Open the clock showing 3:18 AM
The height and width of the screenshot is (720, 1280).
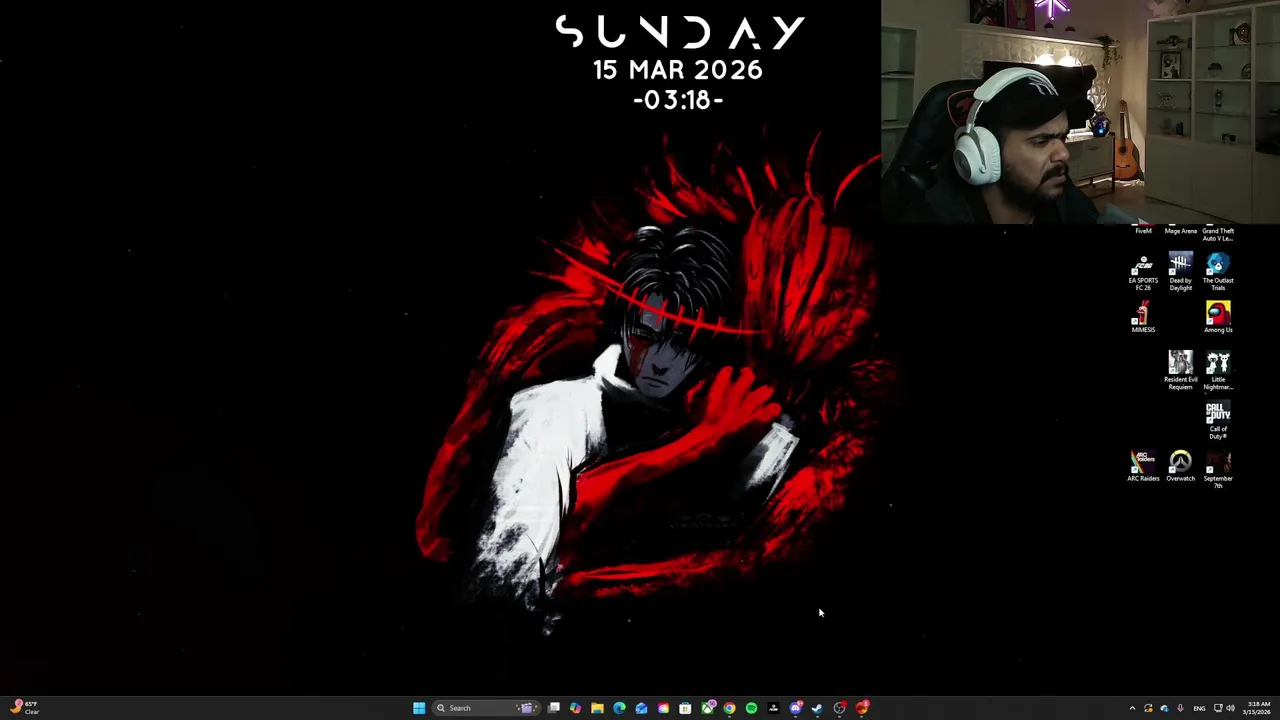point(1256,708)
